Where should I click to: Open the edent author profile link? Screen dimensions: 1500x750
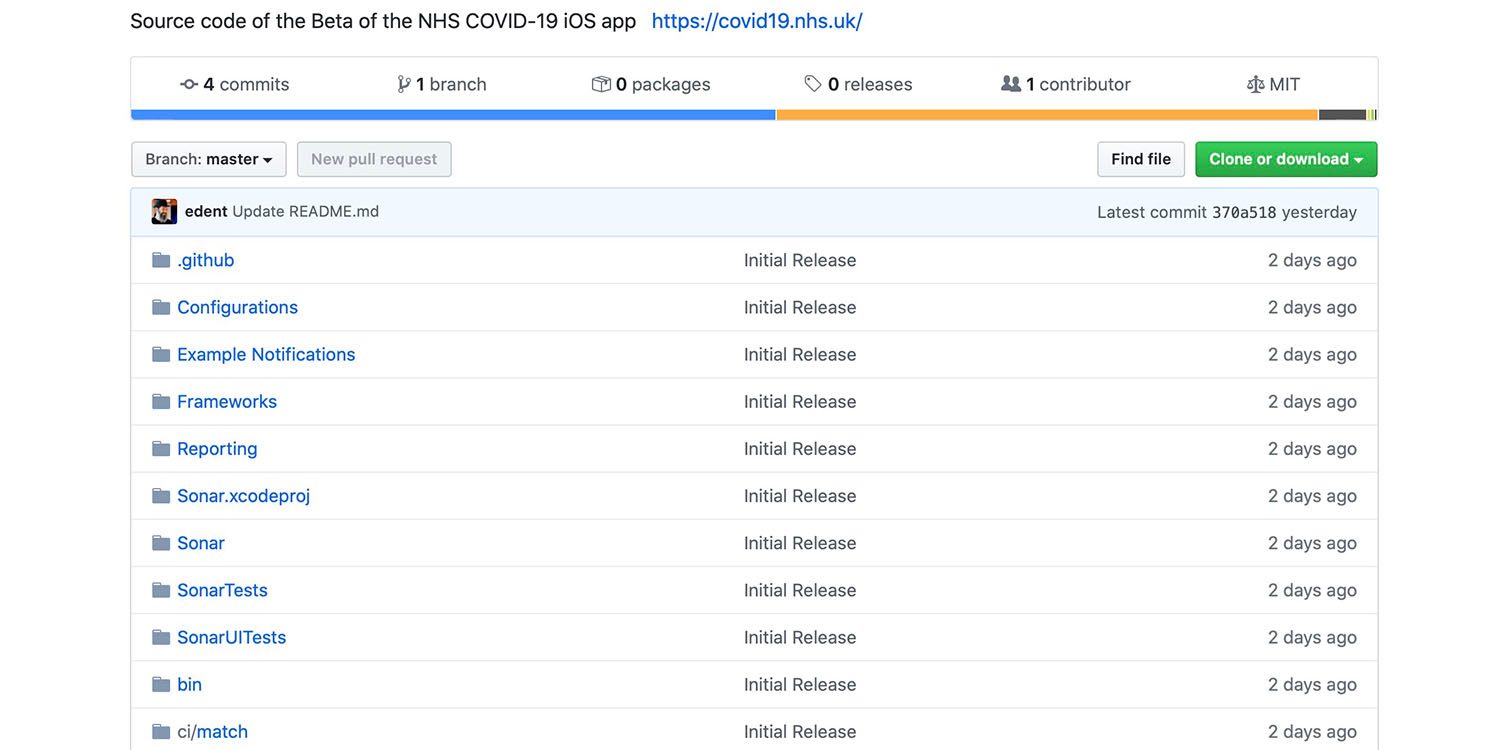(x=206, y=212)
